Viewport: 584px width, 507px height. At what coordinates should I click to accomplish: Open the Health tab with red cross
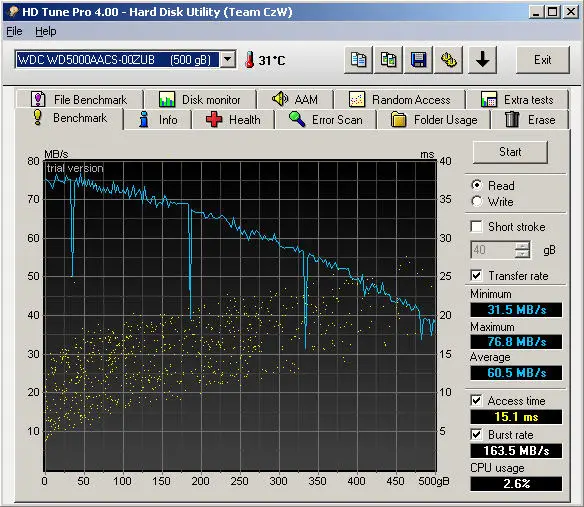coord(233,120)
